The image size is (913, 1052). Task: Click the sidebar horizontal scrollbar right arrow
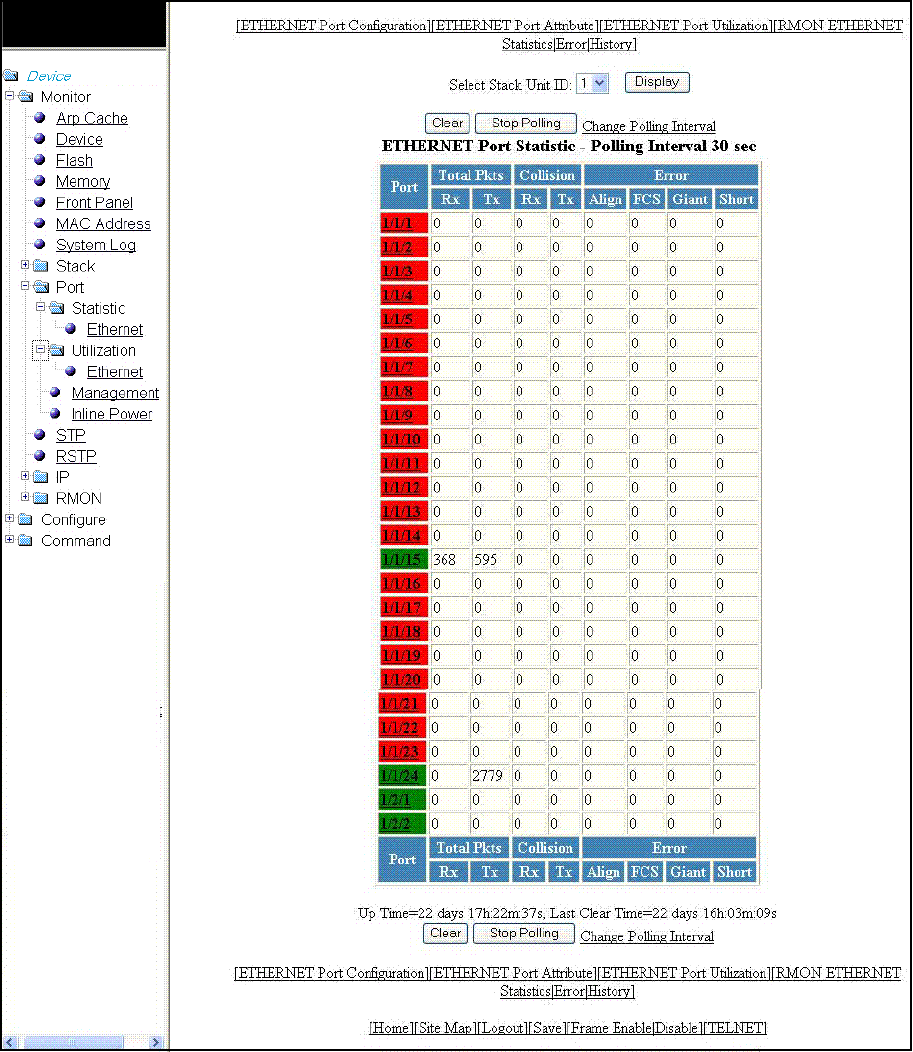[156, 1042]
